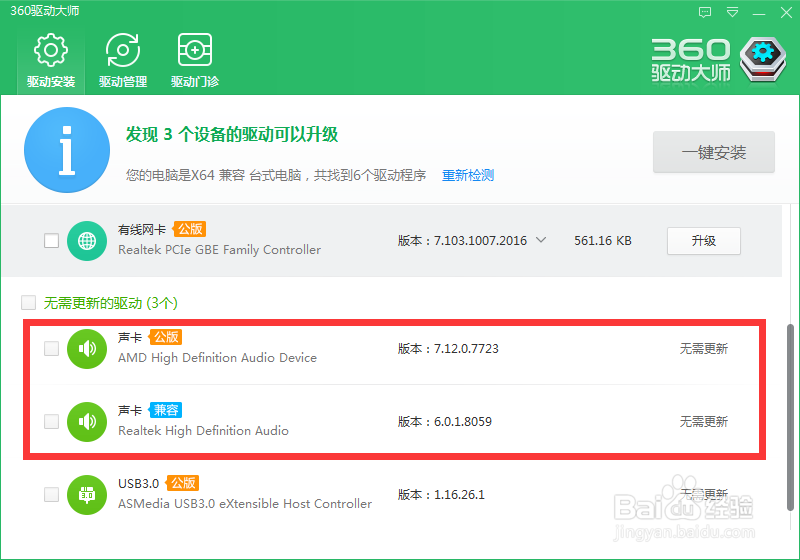
Task: Click ASMedia USB3.0 eXtensible Host Controller text
Action: (x=245, y=504)
